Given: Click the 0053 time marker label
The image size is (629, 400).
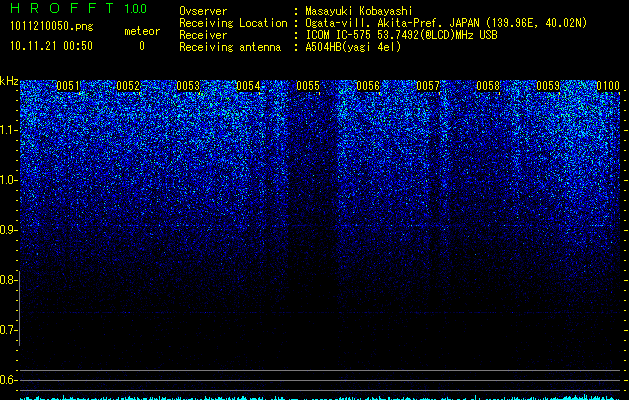Looking at the screenshot, I should coord(188,86).
